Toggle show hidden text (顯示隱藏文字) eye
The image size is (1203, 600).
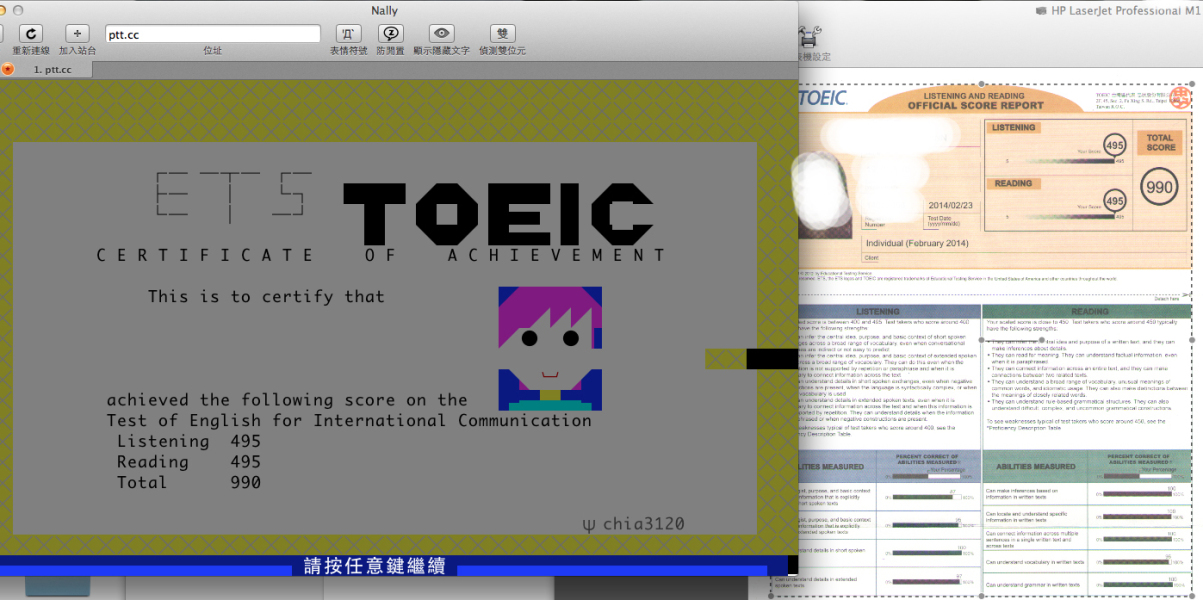pos(441,34)
